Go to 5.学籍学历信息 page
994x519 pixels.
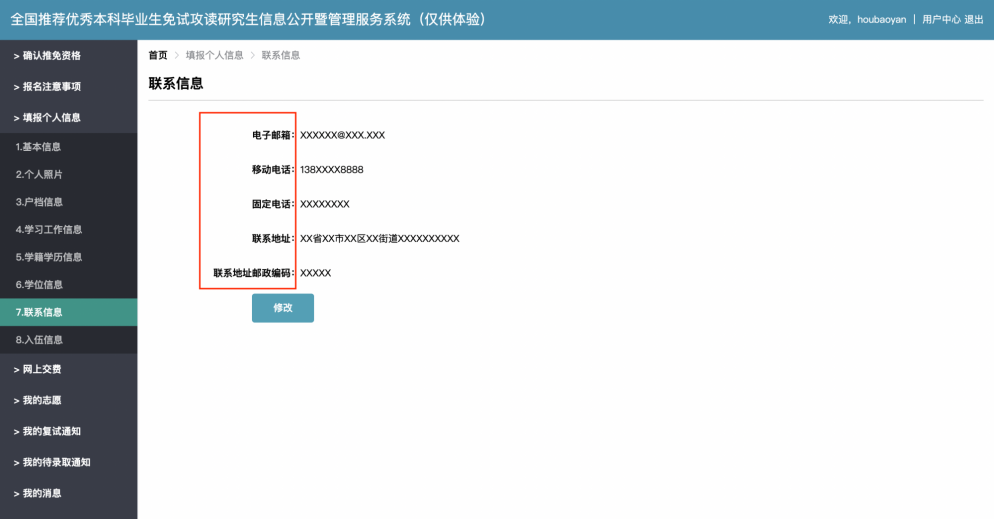[x=68, y=257]
